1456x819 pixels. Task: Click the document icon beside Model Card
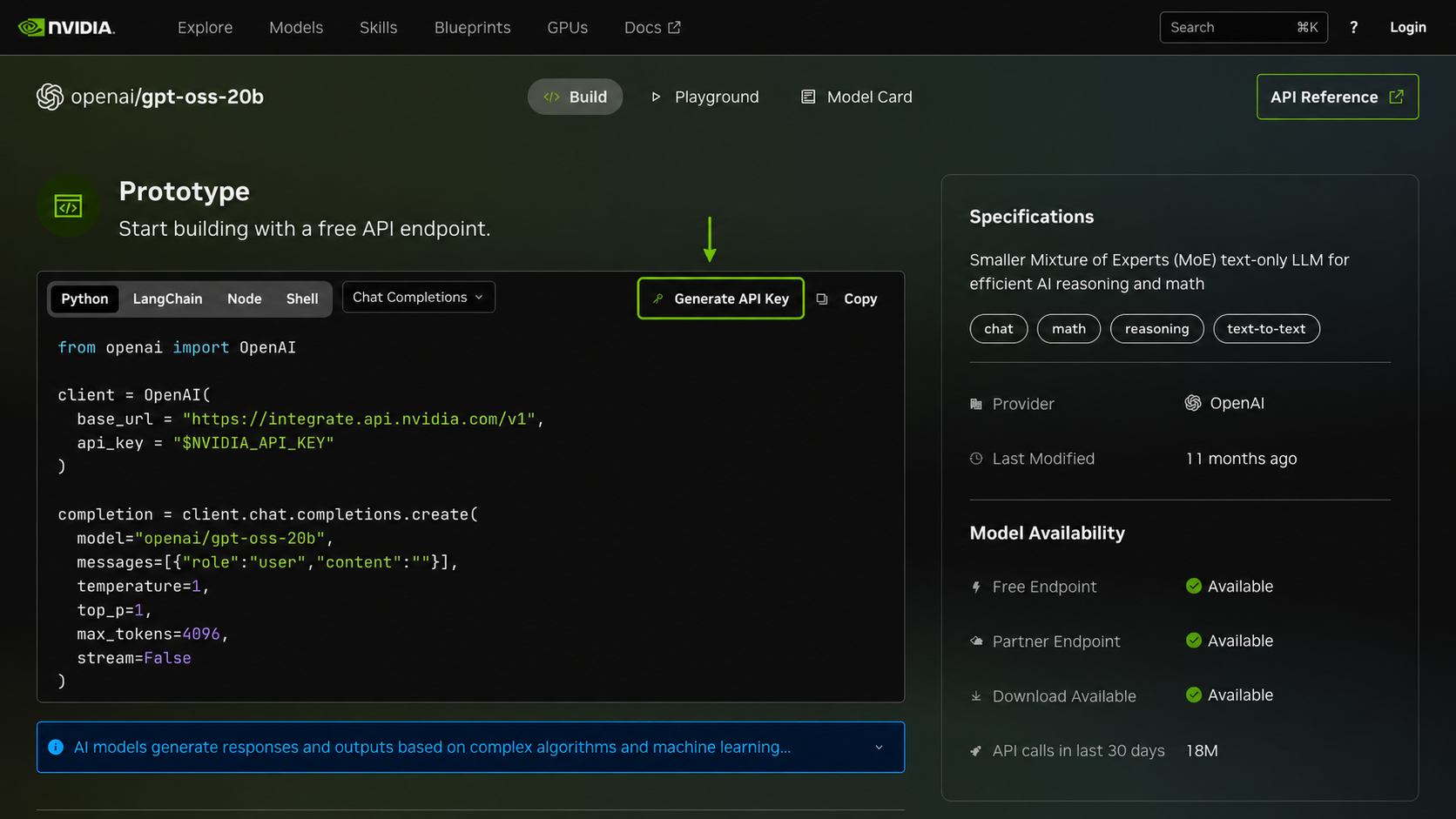[808, 97]
